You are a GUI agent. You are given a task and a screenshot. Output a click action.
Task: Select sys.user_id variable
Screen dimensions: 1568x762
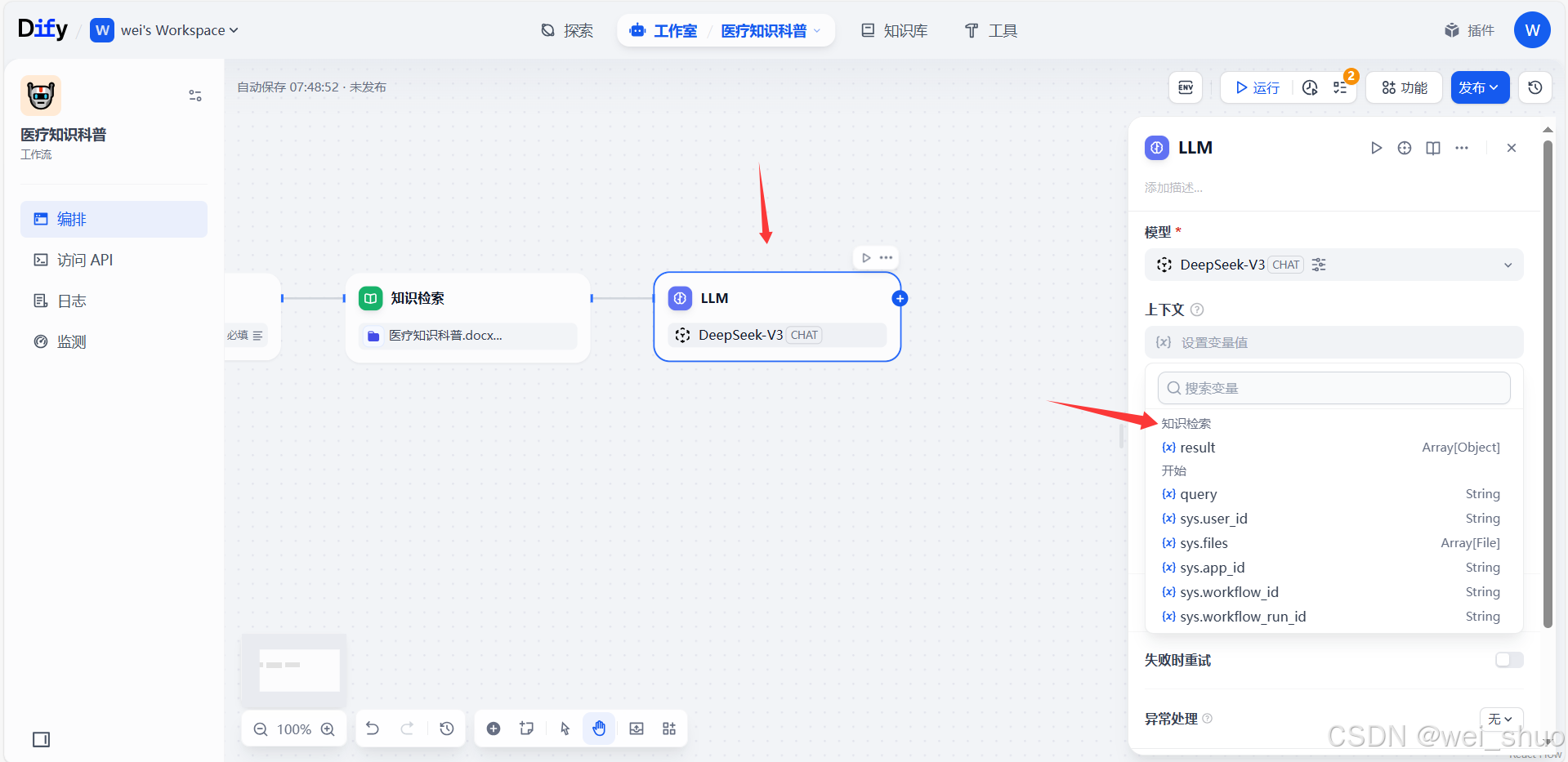(1333, 519)
